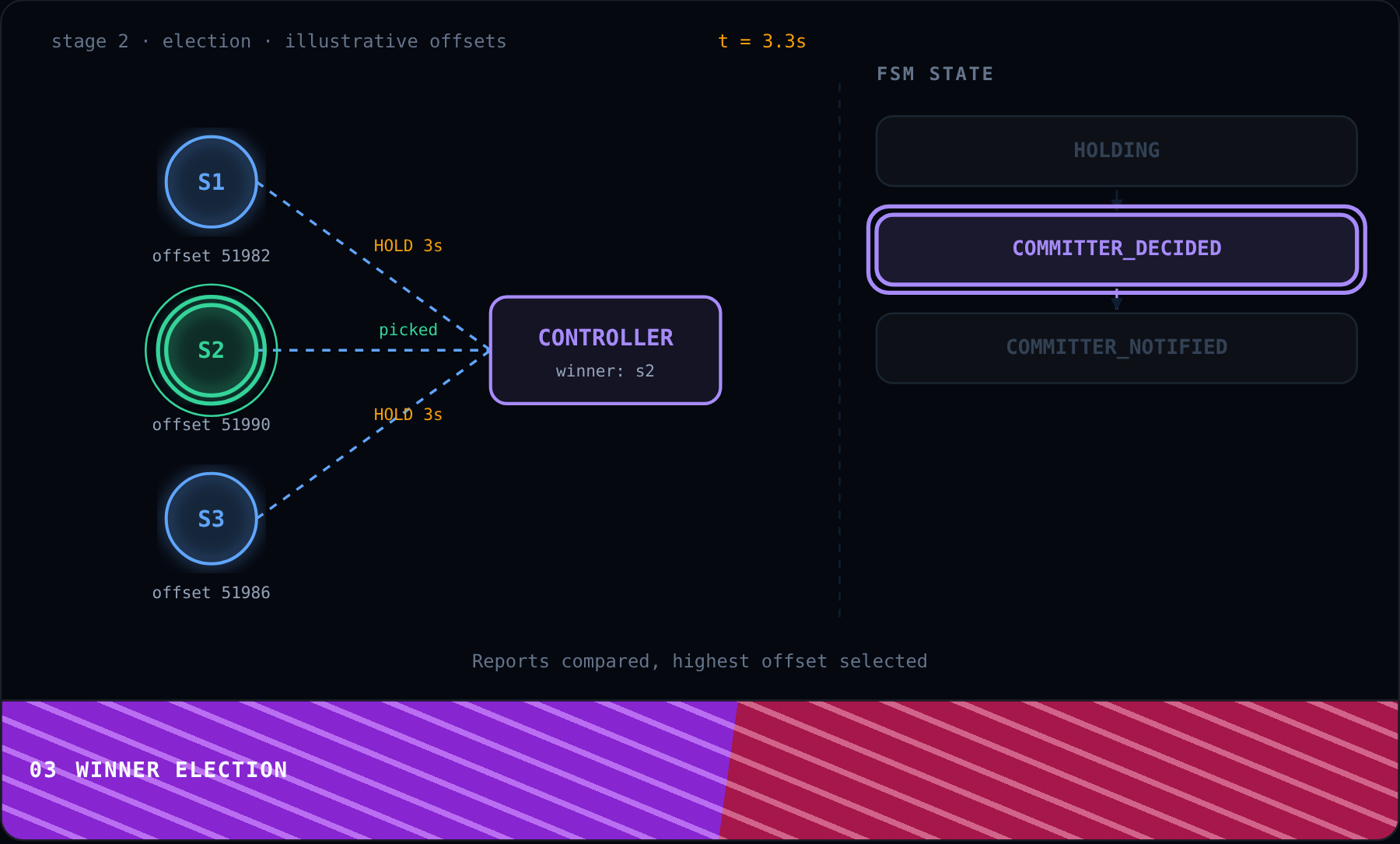This screenshot has height=844, width=1400.
Task: Click the 03 WINNER ELECTION title
Action: click(x=159, y=770)
